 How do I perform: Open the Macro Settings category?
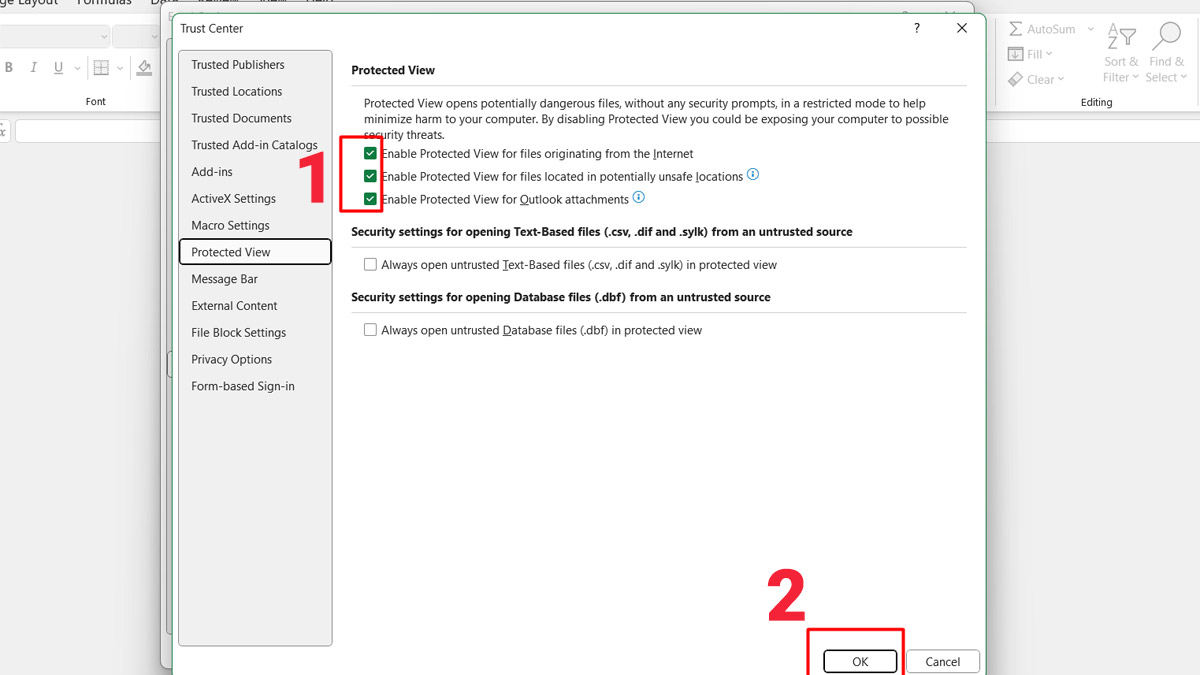230,226
